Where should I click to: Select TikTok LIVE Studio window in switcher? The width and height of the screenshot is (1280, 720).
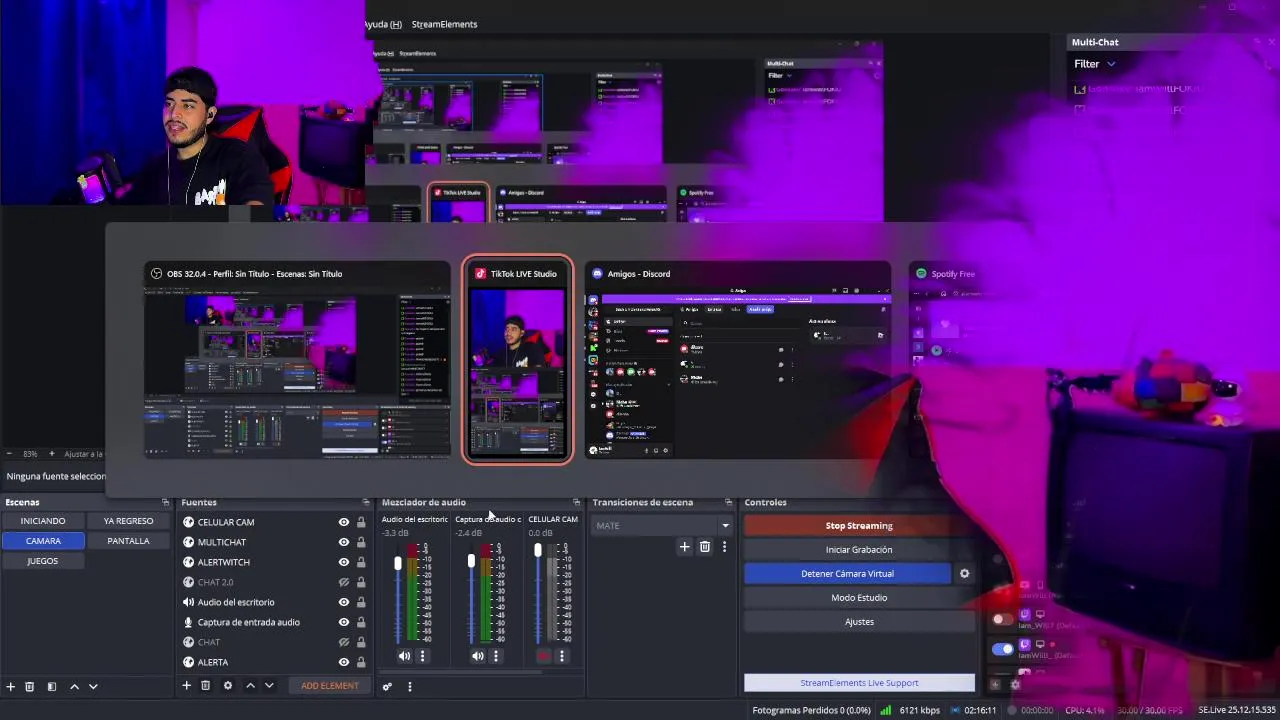click(x=518, y=361)
